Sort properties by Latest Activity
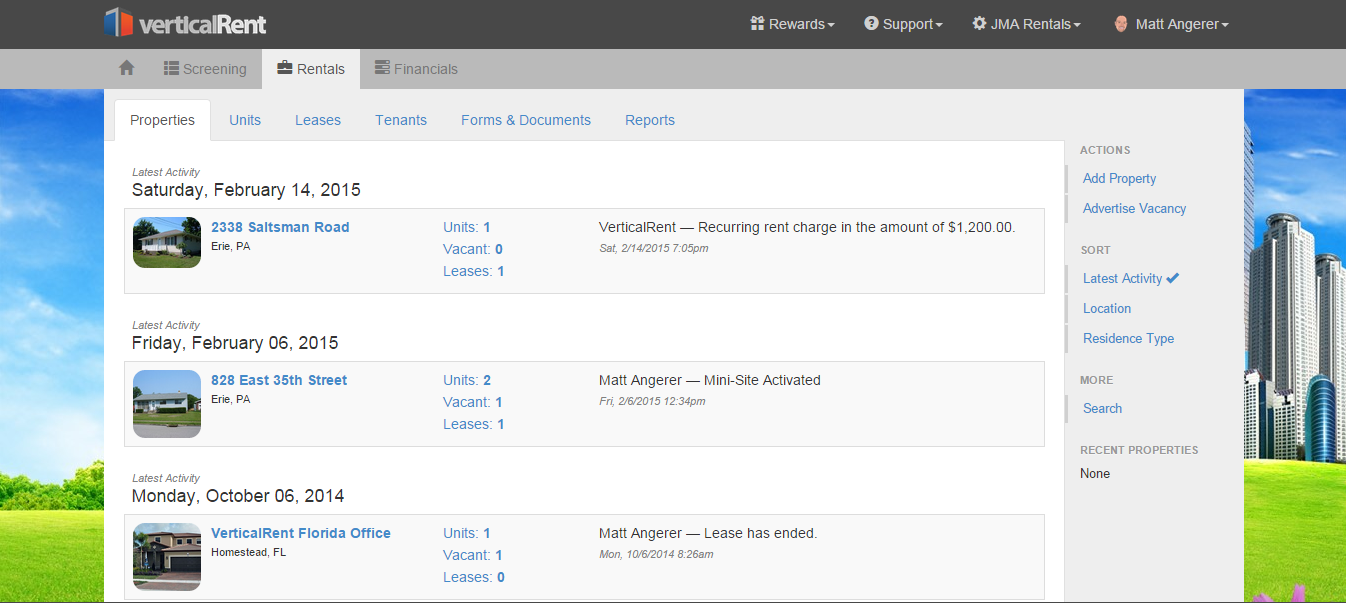The height and width of the screenshot is (603, 1346). tap(1122, 278)
